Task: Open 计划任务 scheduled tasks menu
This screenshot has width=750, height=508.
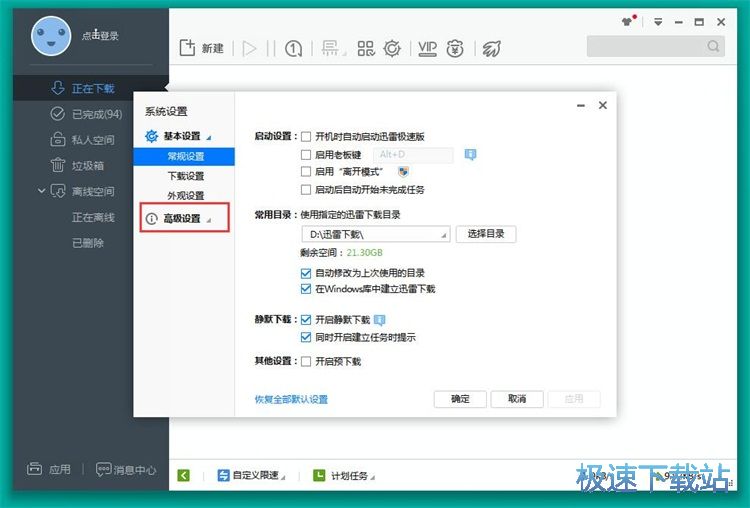Action: [343, 475]
